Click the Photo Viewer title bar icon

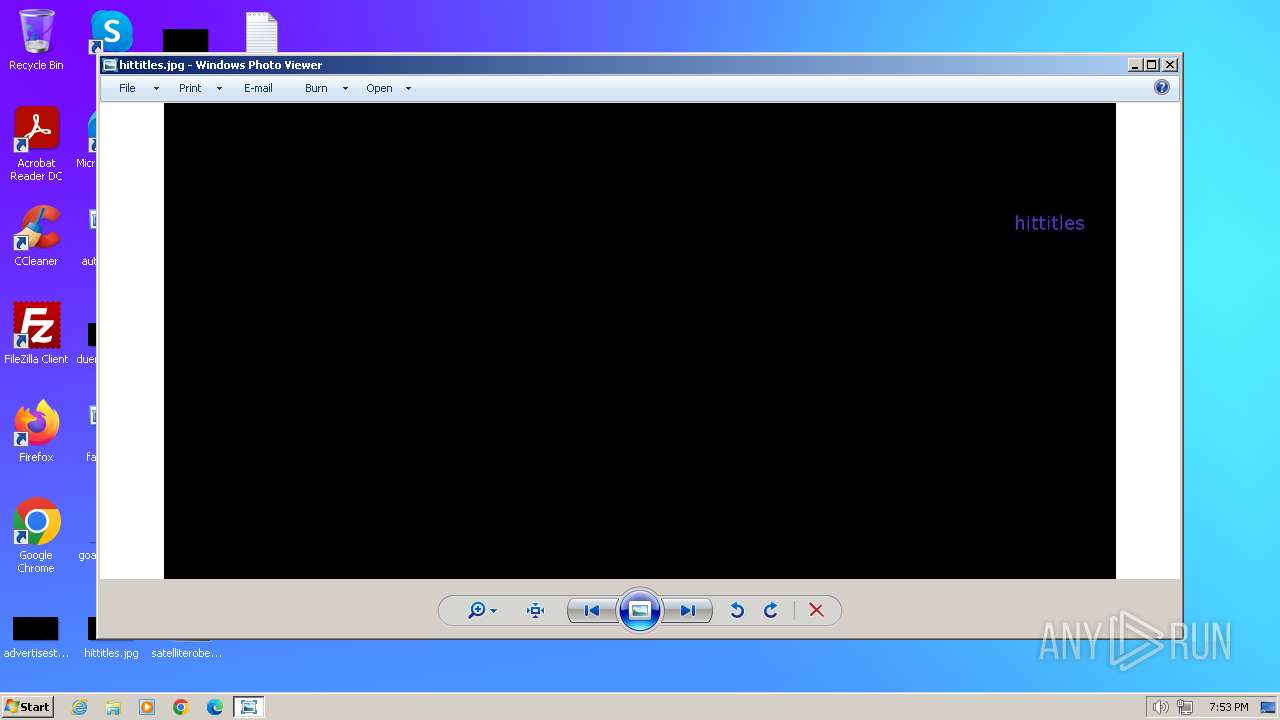coord(110,65)
